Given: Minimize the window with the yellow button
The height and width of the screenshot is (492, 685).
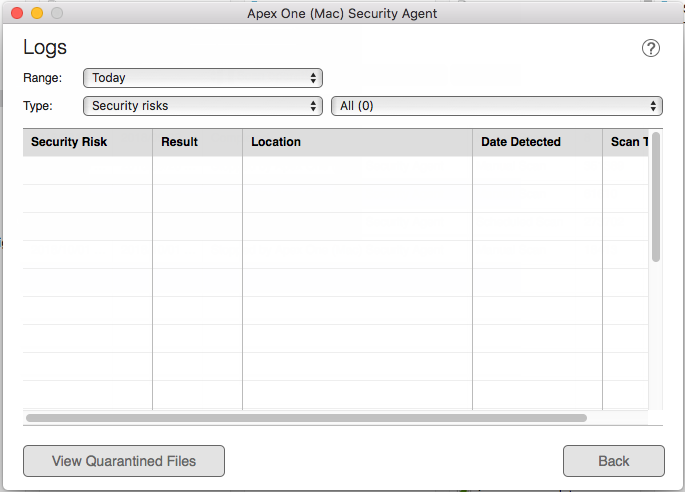Looking at the screenshot, I should point(36,14).
